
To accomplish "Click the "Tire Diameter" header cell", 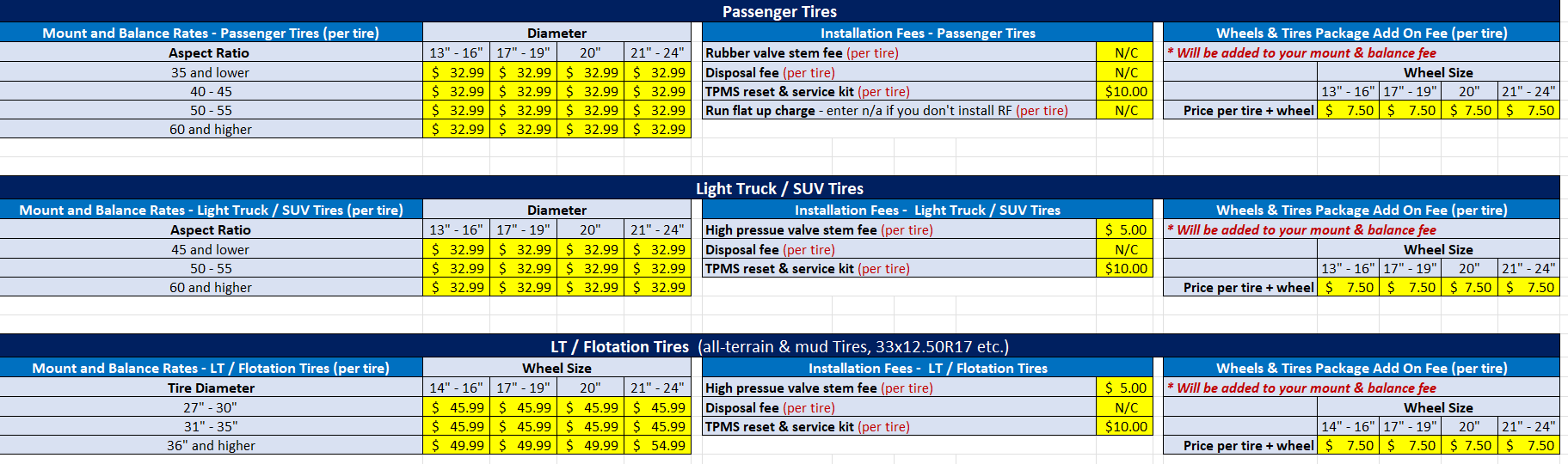I will 211,388.
